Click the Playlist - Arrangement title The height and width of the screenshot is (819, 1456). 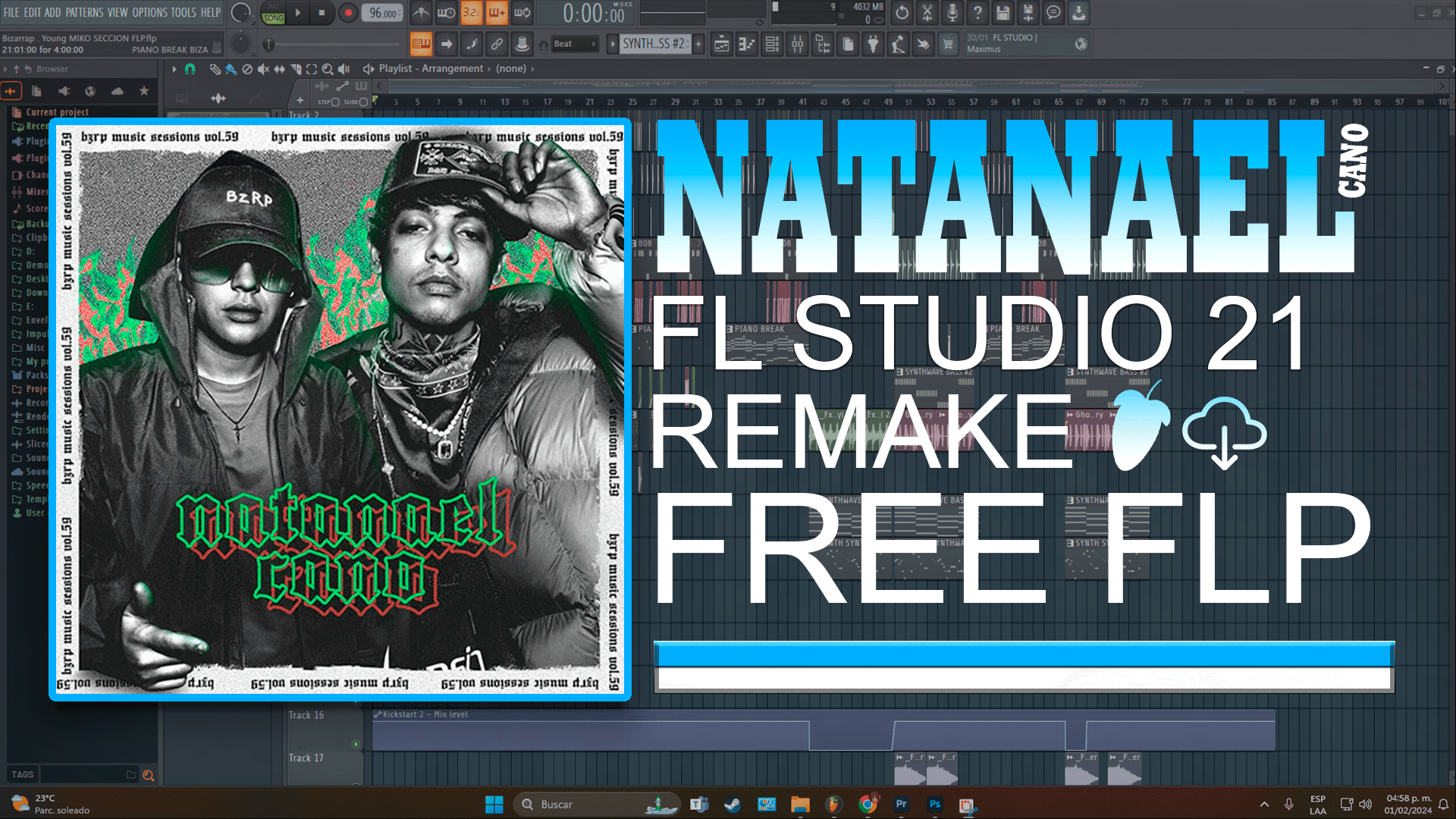tap(431, 68)
